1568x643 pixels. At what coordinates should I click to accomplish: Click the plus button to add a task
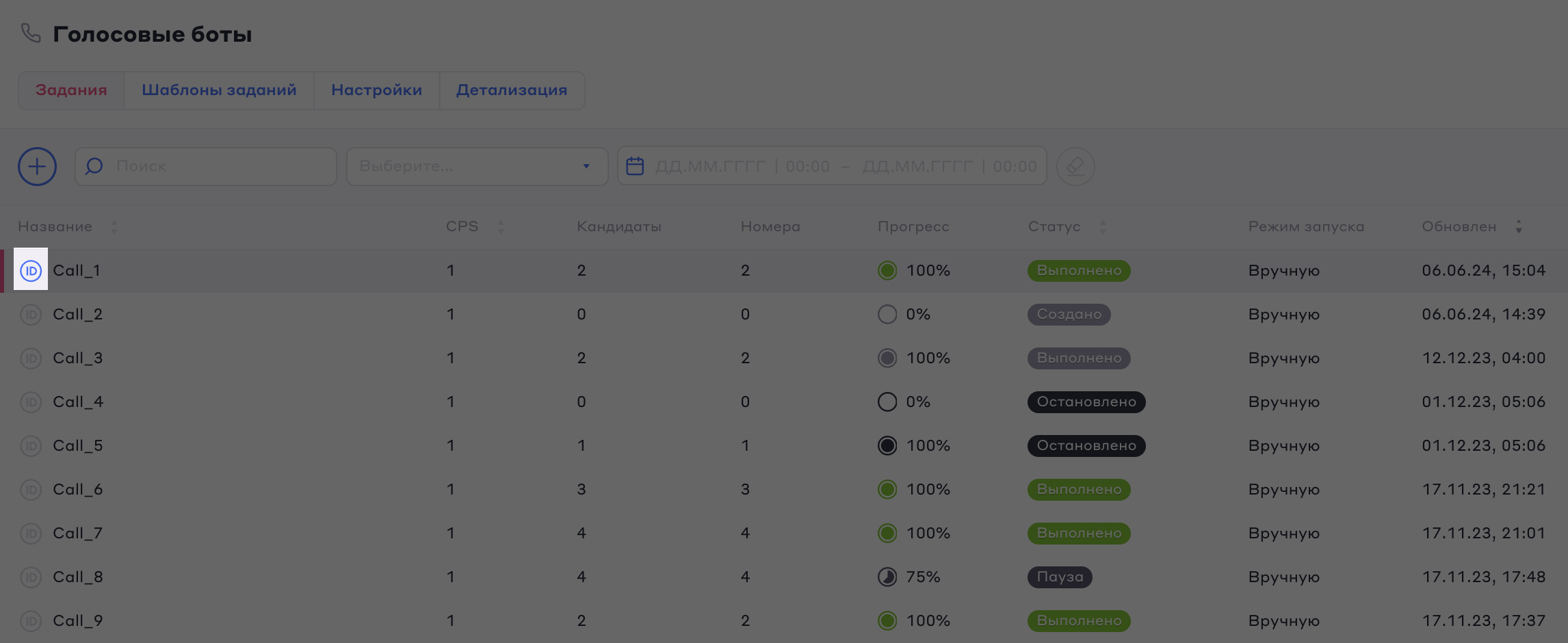(x=37, y=166)
